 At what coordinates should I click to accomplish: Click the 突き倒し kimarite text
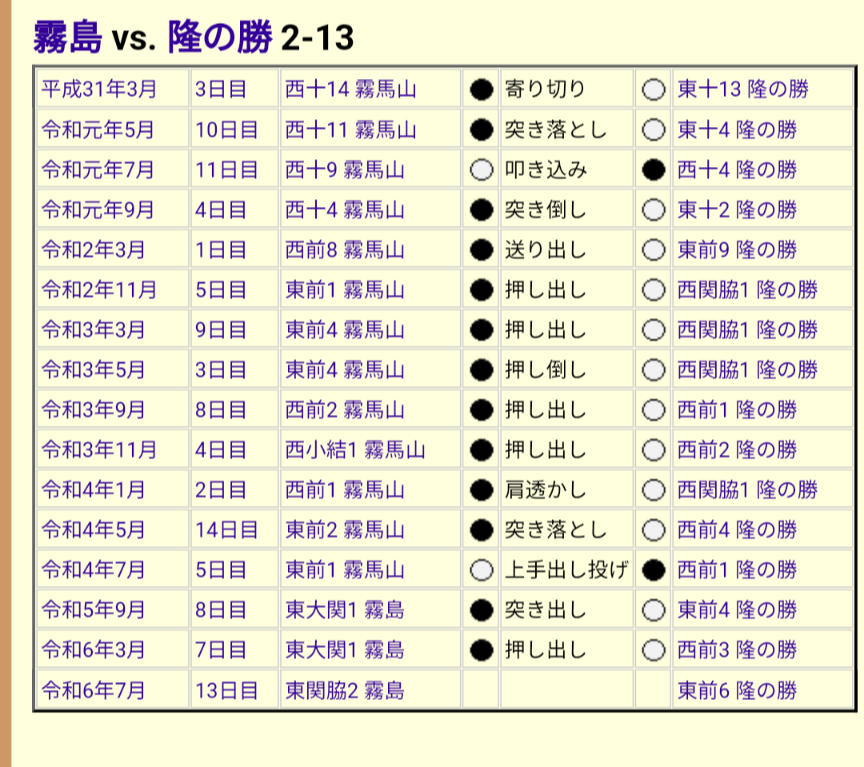[545, 210]
